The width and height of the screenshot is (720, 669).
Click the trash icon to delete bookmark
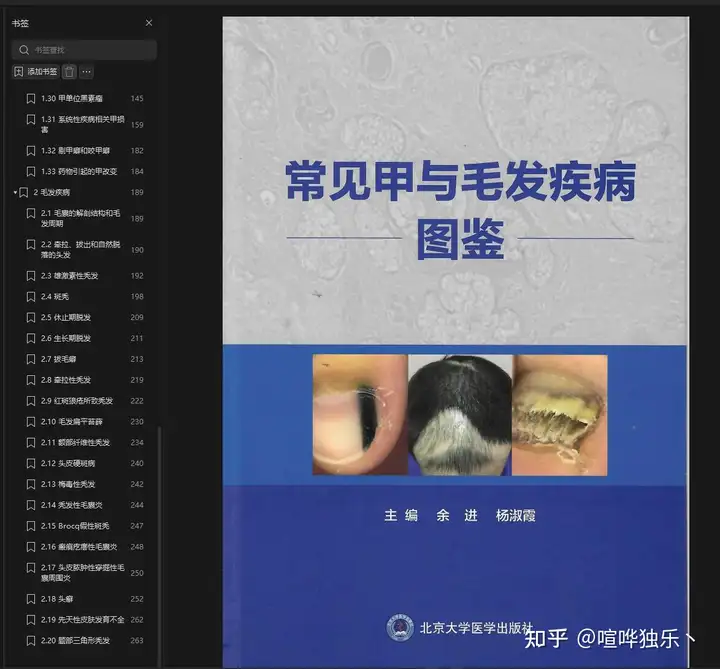[x=69, y=72]
